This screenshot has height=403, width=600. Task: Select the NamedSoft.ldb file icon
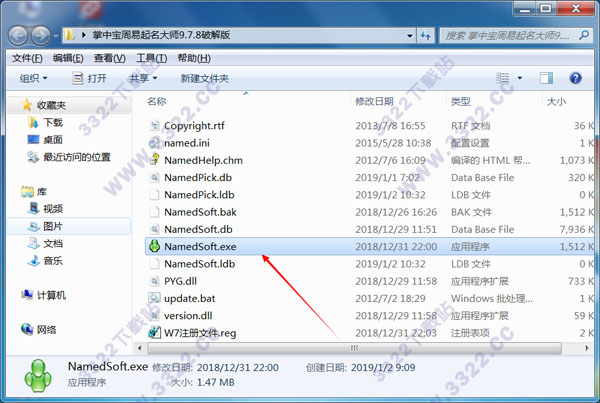coord(154,264)
